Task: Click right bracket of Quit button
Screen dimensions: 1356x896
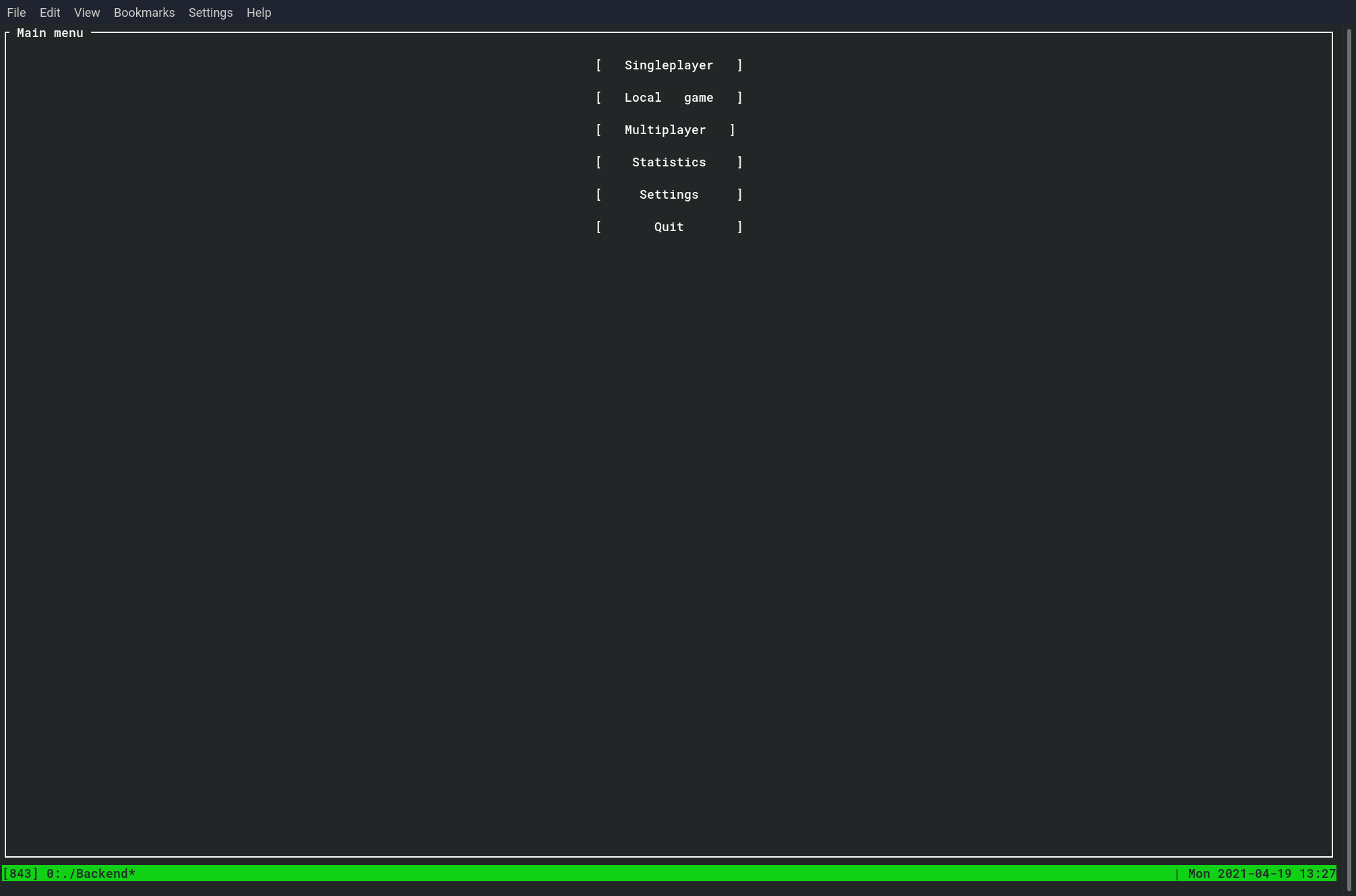Action: [x=739, y=227]
